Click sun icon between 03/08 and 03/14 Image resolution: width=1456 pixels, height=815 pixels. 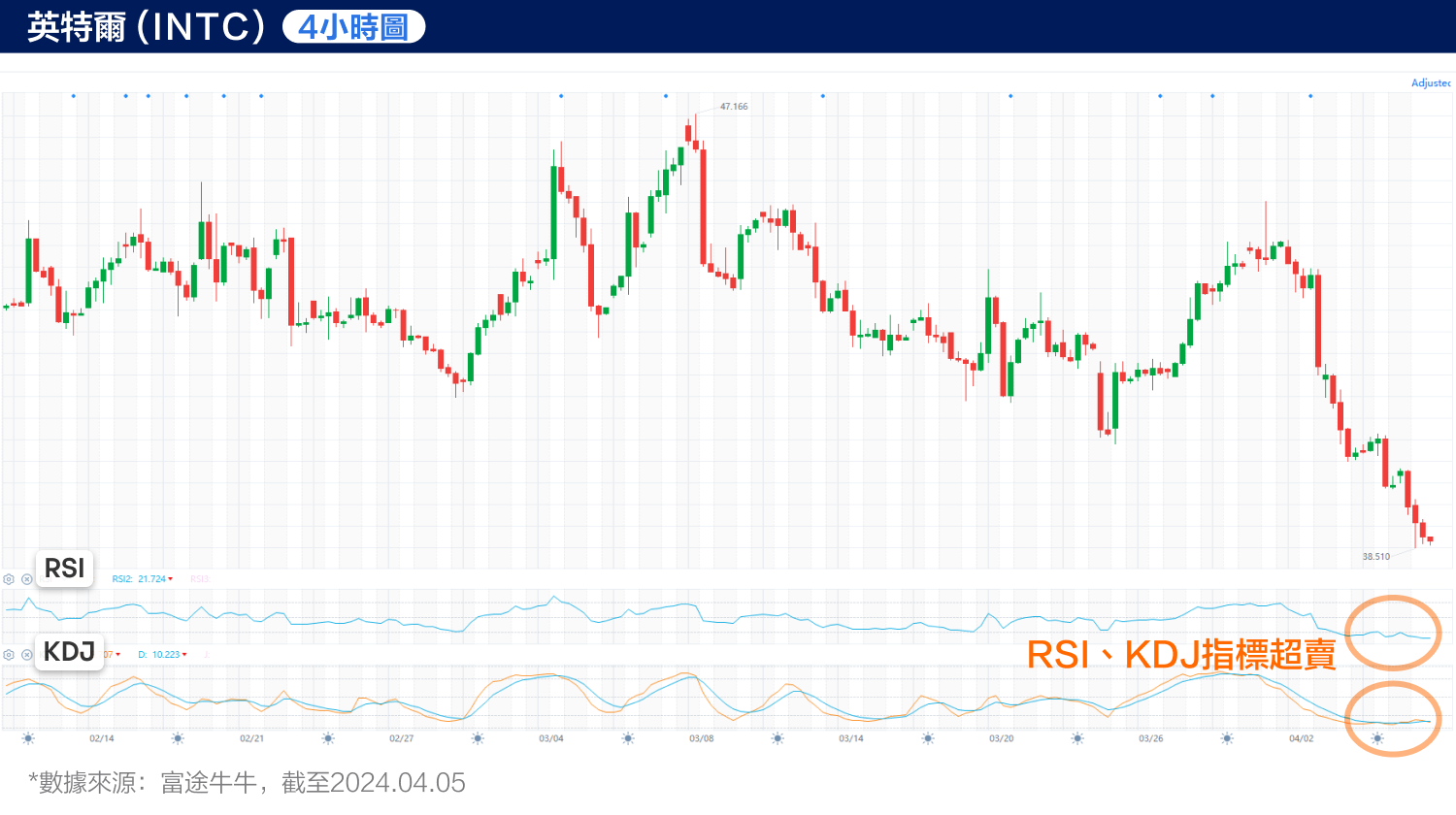pos(778,738)
